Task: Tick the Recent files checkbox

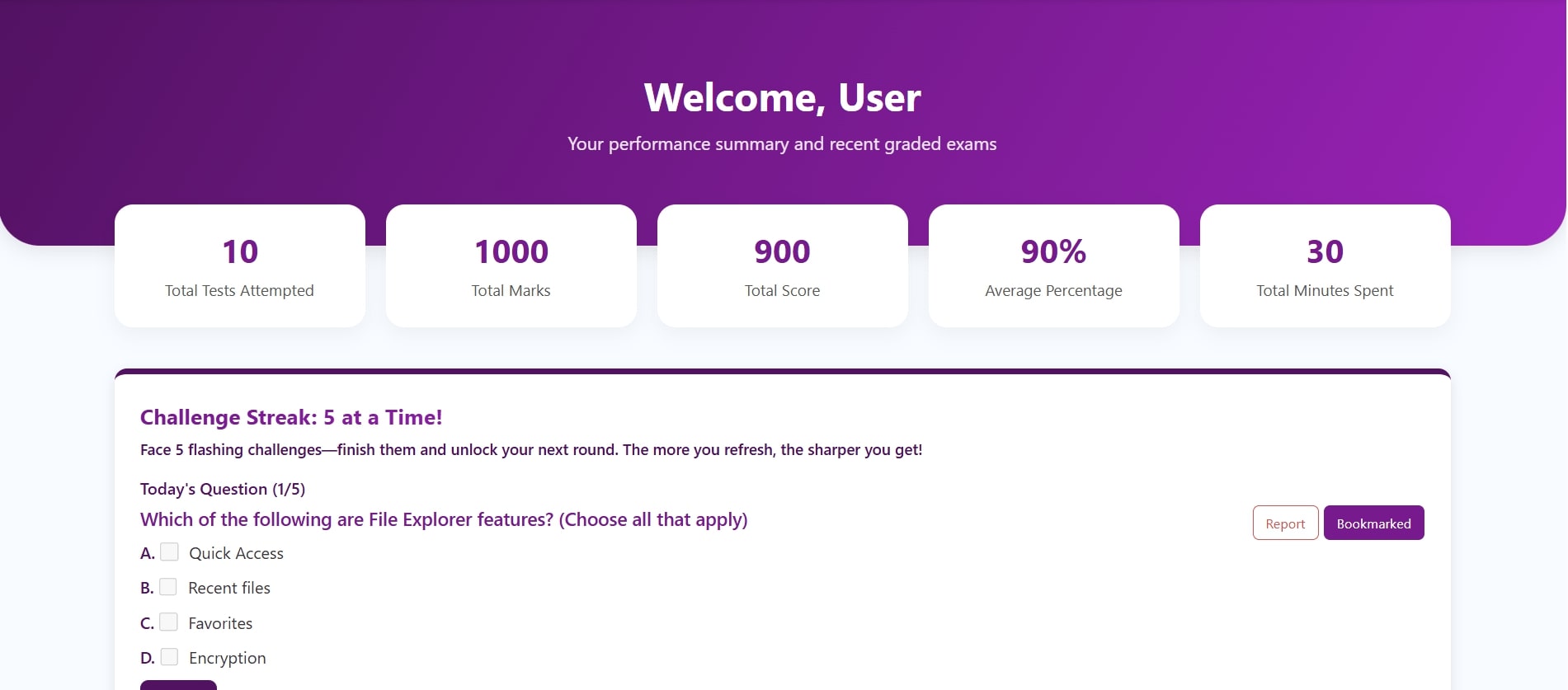Action: [168, 587]
